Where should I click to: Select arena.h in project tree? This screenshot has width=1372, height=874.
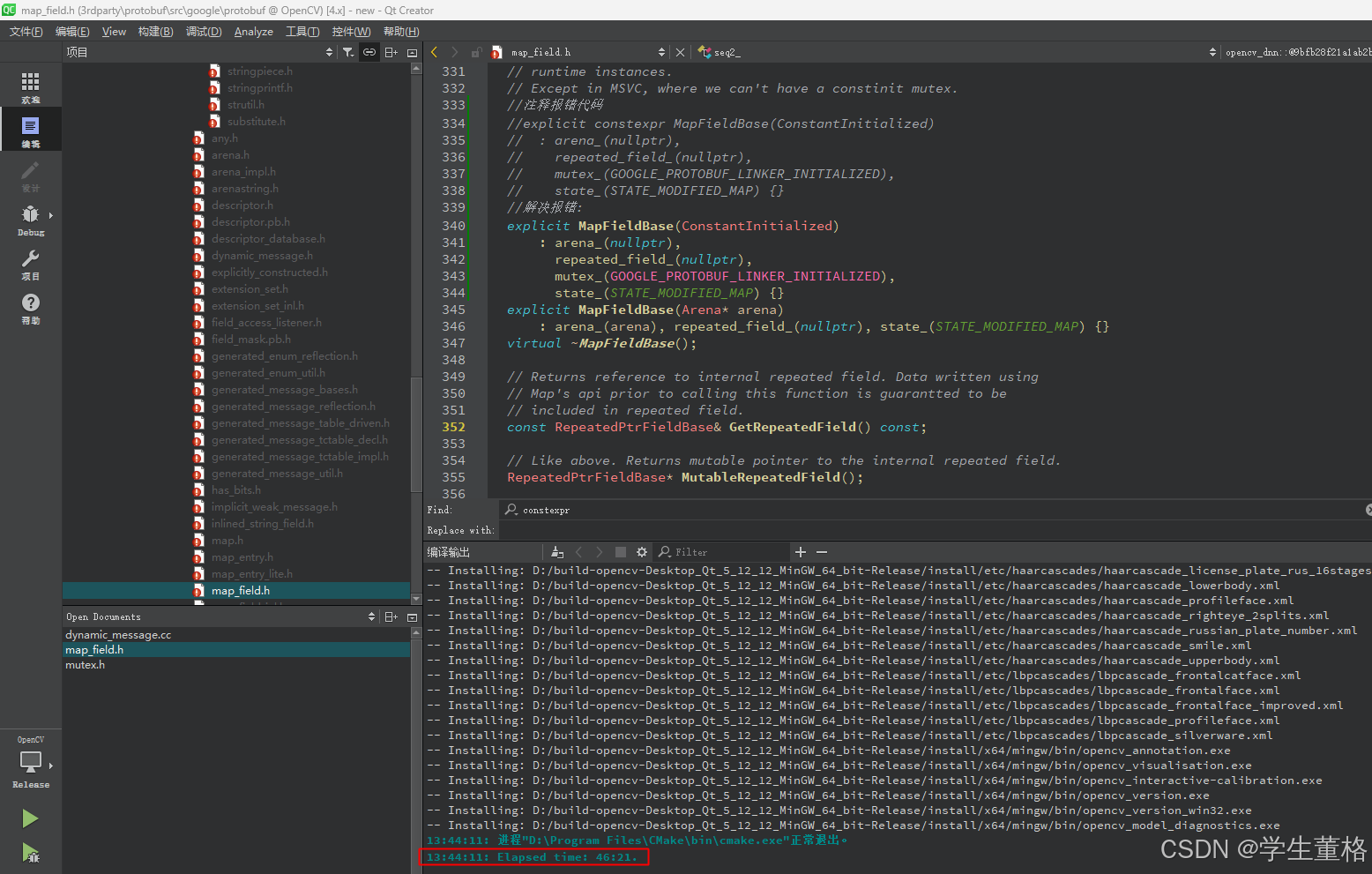(230, 155)
